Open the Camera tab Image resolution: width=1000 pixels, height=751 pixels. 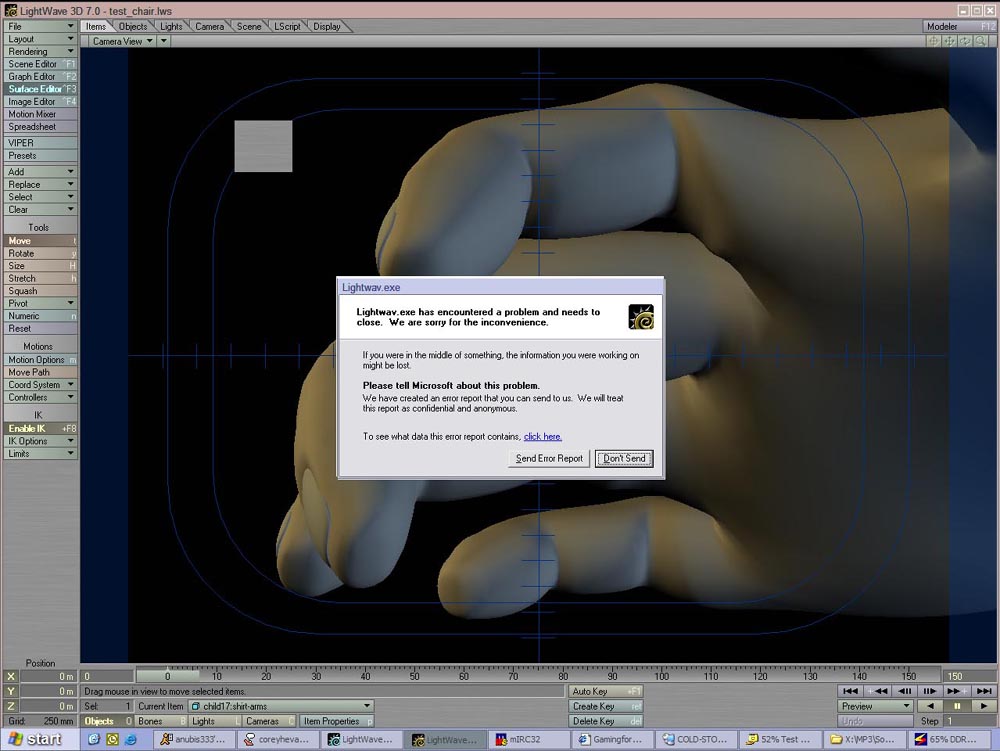tap(209, 26)
